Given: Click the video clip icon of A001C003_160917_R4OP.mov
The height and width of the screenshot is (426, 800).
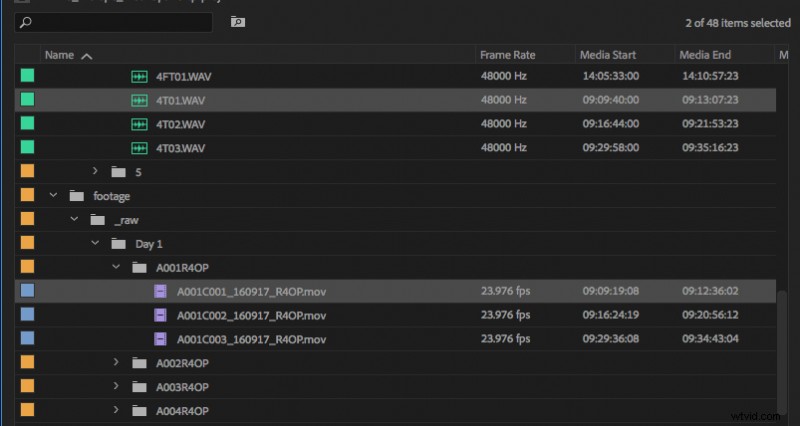Looking at the screenshot, I should pyautogui.click(x=160, y=339).
